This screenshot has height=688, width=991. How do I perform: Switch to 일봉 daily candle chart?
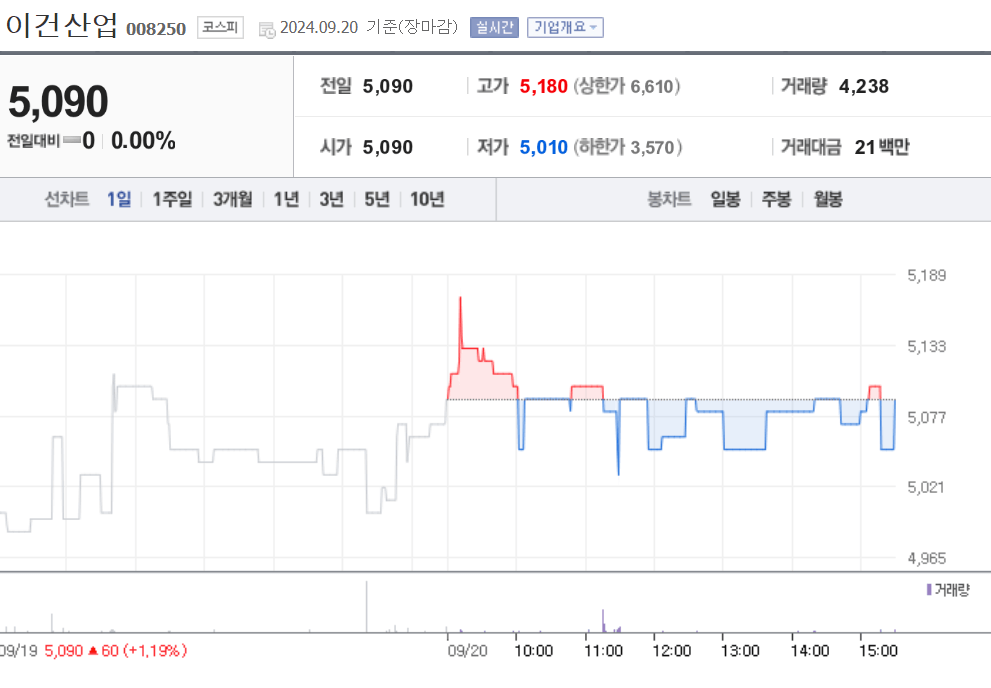725,200
